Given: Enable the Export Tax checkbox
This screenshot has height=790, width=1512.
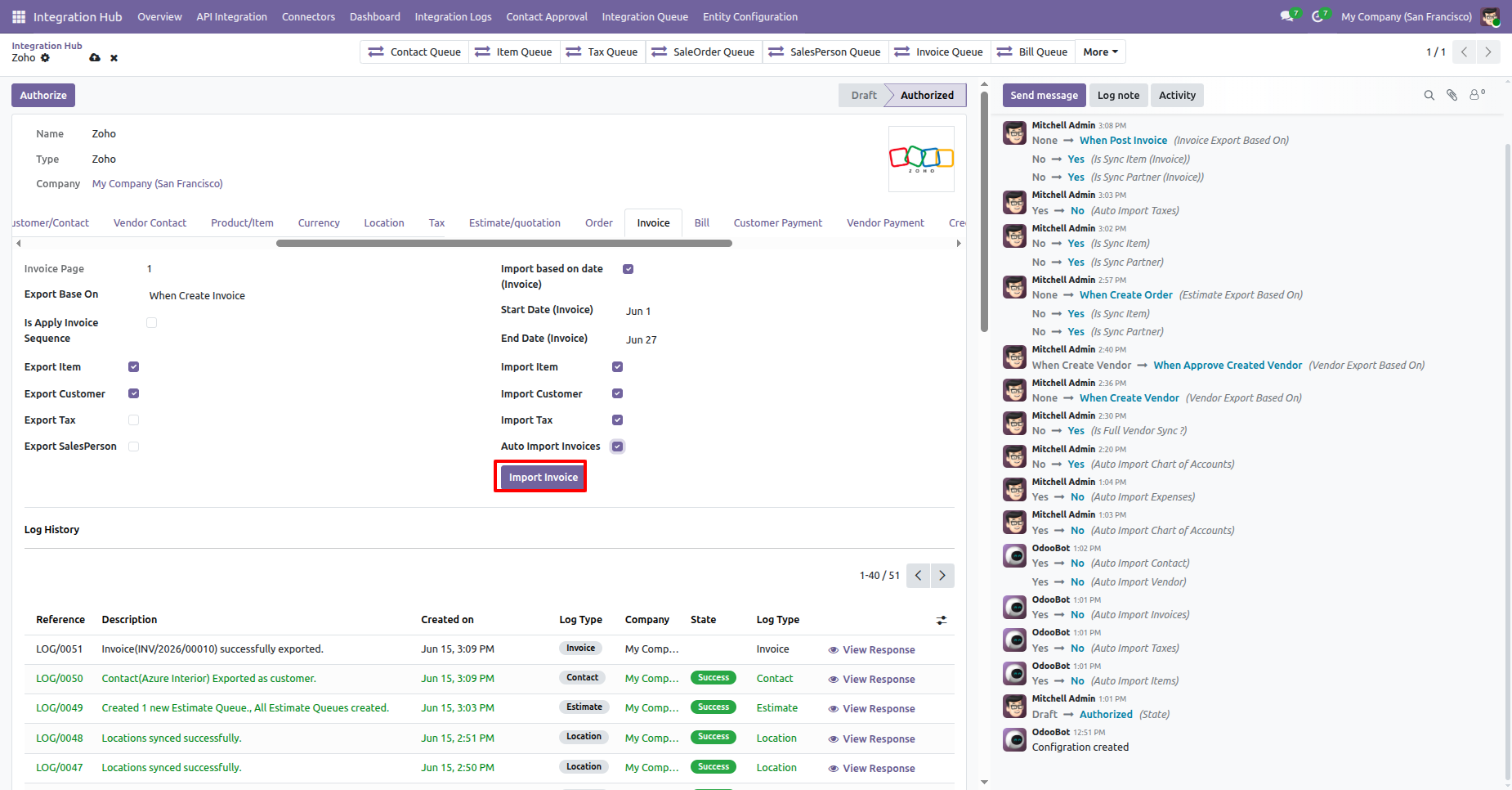Looking at the screenshot, I should 133,420.
